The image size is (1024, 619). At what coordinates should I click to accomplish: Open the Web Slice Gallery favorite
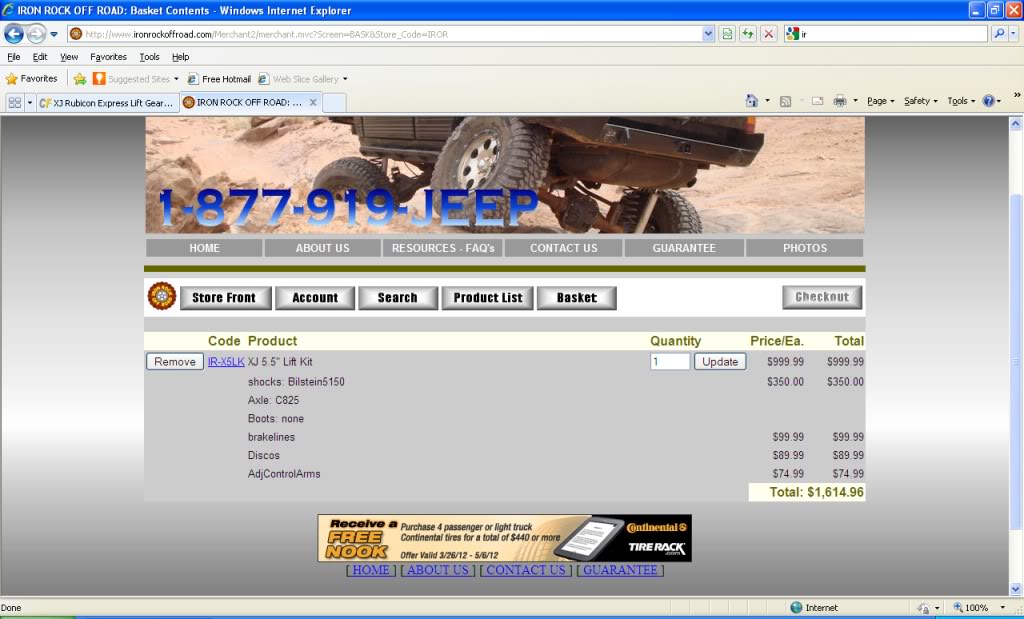click(x=299, y=79)
